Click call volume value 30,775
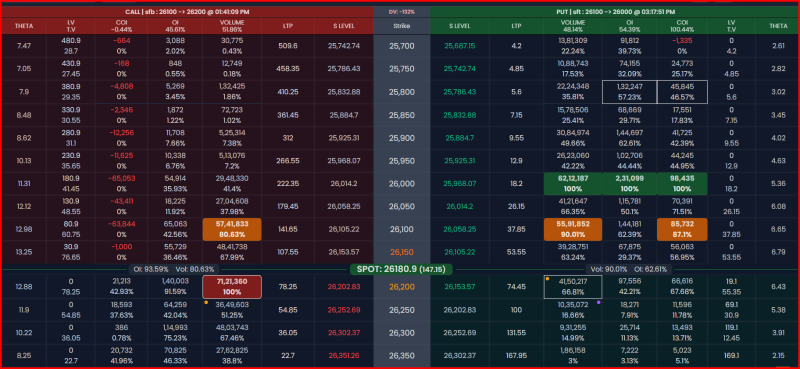800x369 pixels. tap(232, 40)
